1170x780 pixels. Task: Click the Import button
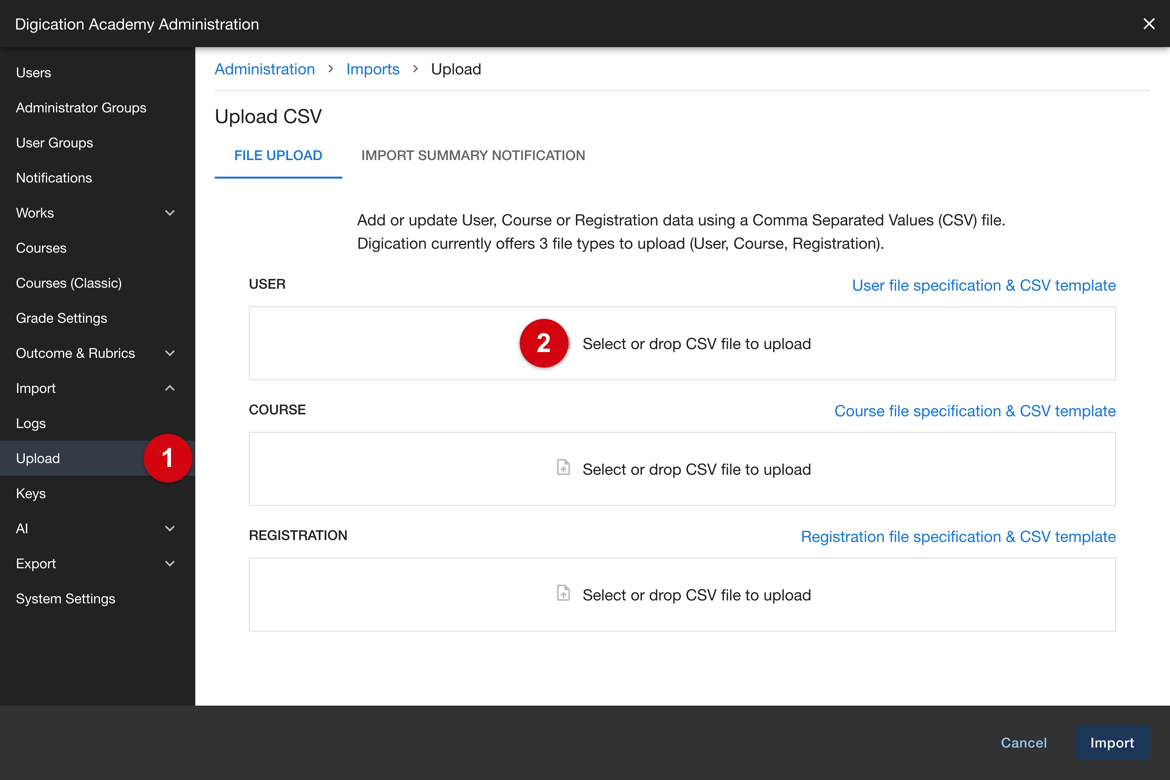1112,743
